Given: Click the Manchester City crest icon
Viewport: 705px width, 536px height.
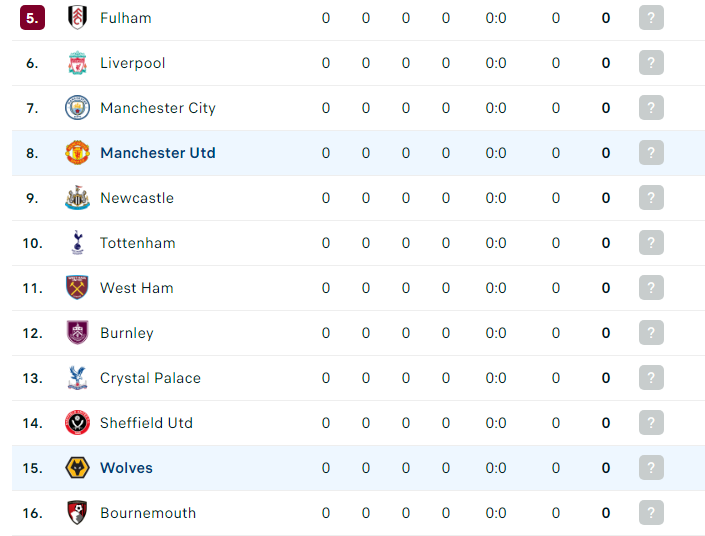Looking at the screenshot, I should (x=77, y=108).
